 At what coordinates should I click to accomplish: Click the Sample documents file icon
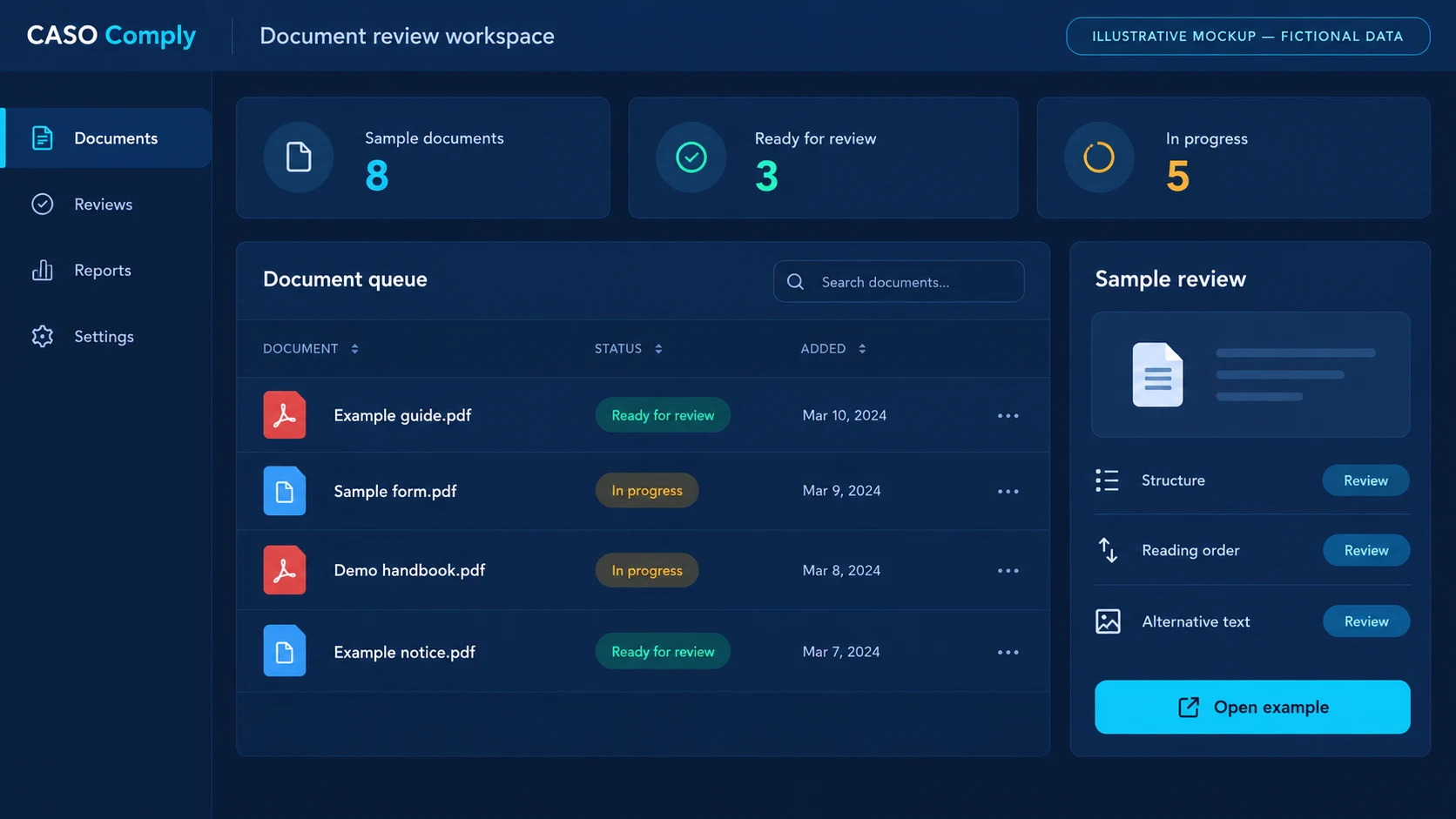299,158
